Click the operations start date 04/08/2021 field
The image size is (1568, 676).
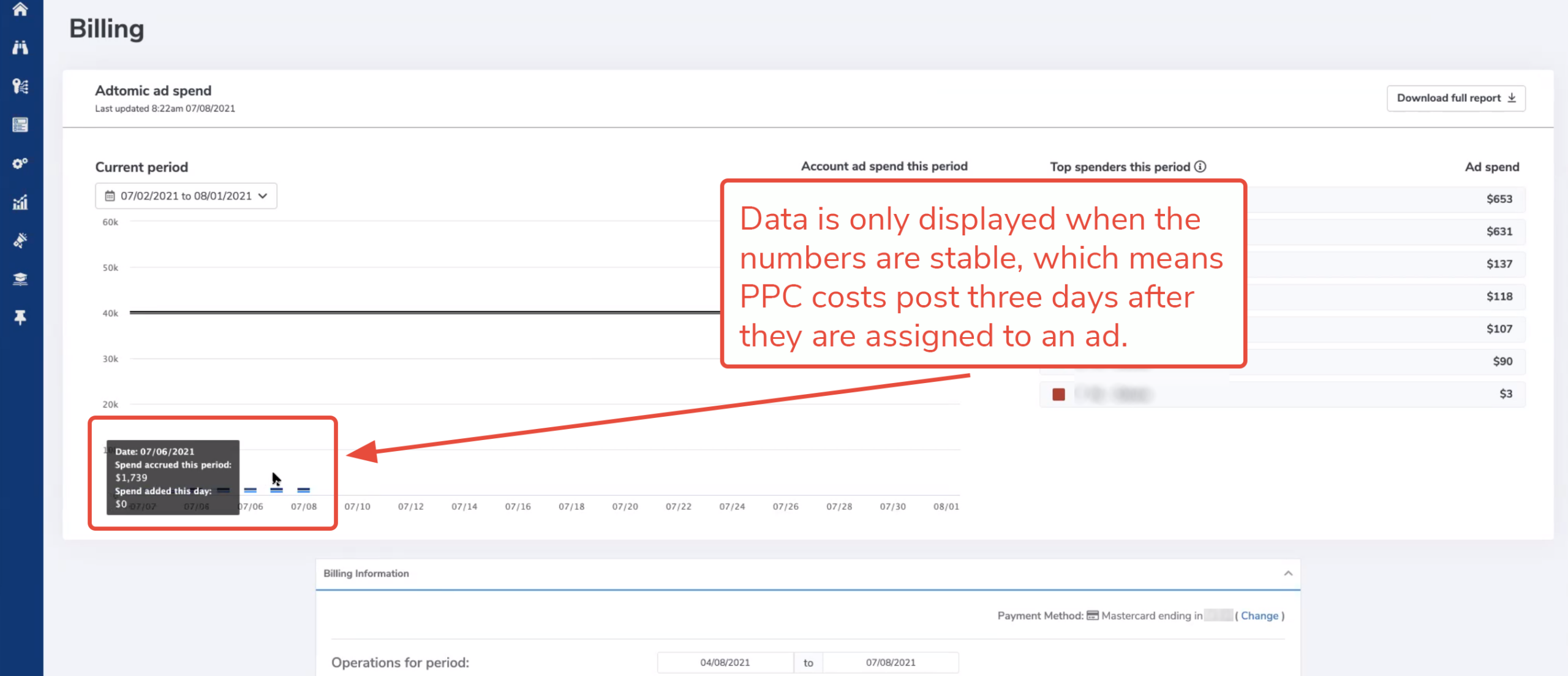click(725, 663)
